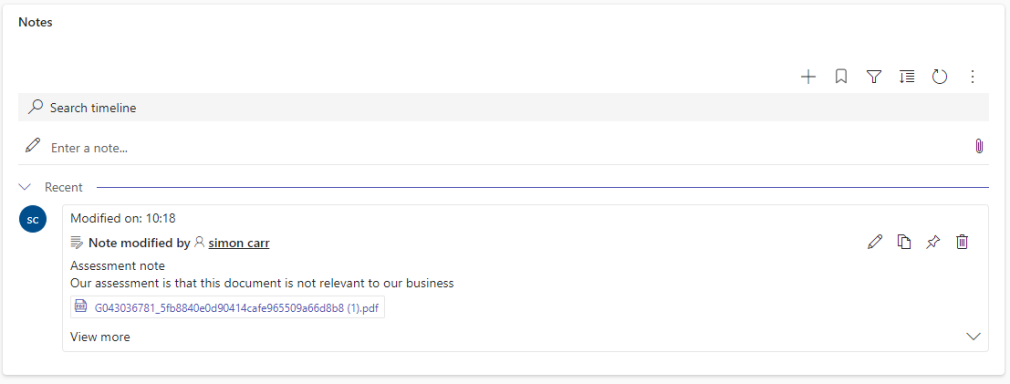Click the Search timeline field
This screenshot has height=384, width=1010.
tap(503, 107)
